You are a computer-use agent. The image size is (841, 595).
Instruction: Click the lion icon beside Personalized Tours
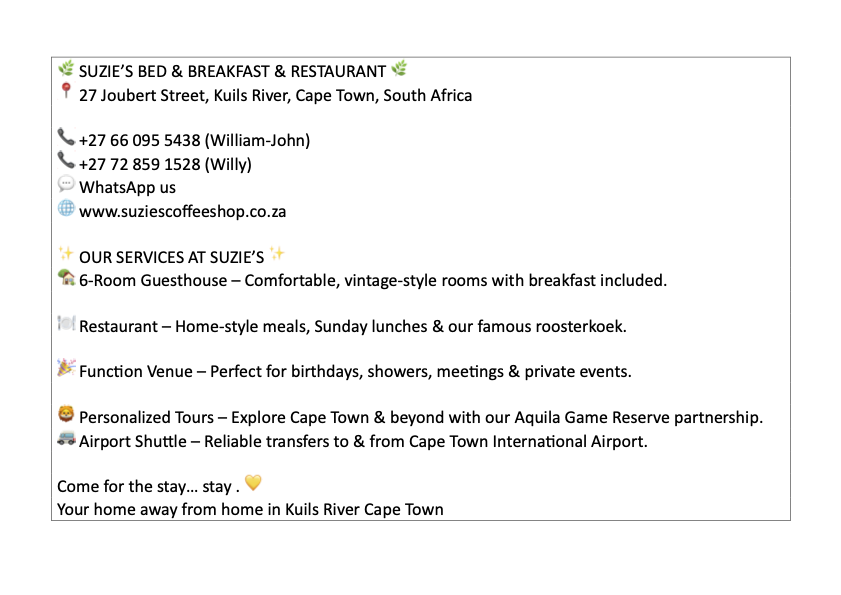66,415
